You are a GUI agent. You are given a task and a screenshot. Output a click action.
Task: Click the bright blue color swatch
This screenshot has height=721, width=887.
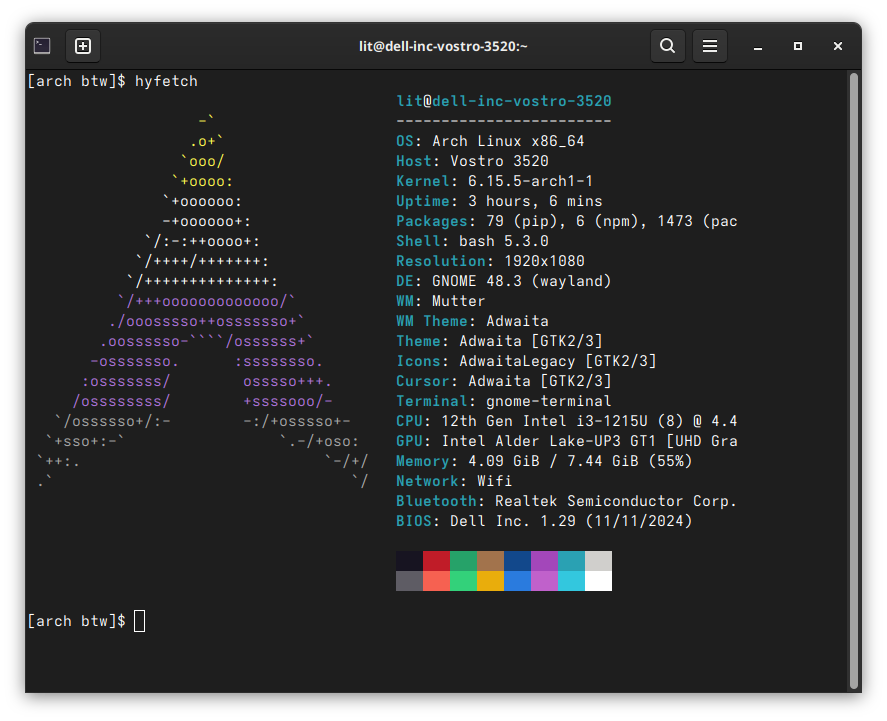pos(518,581)
